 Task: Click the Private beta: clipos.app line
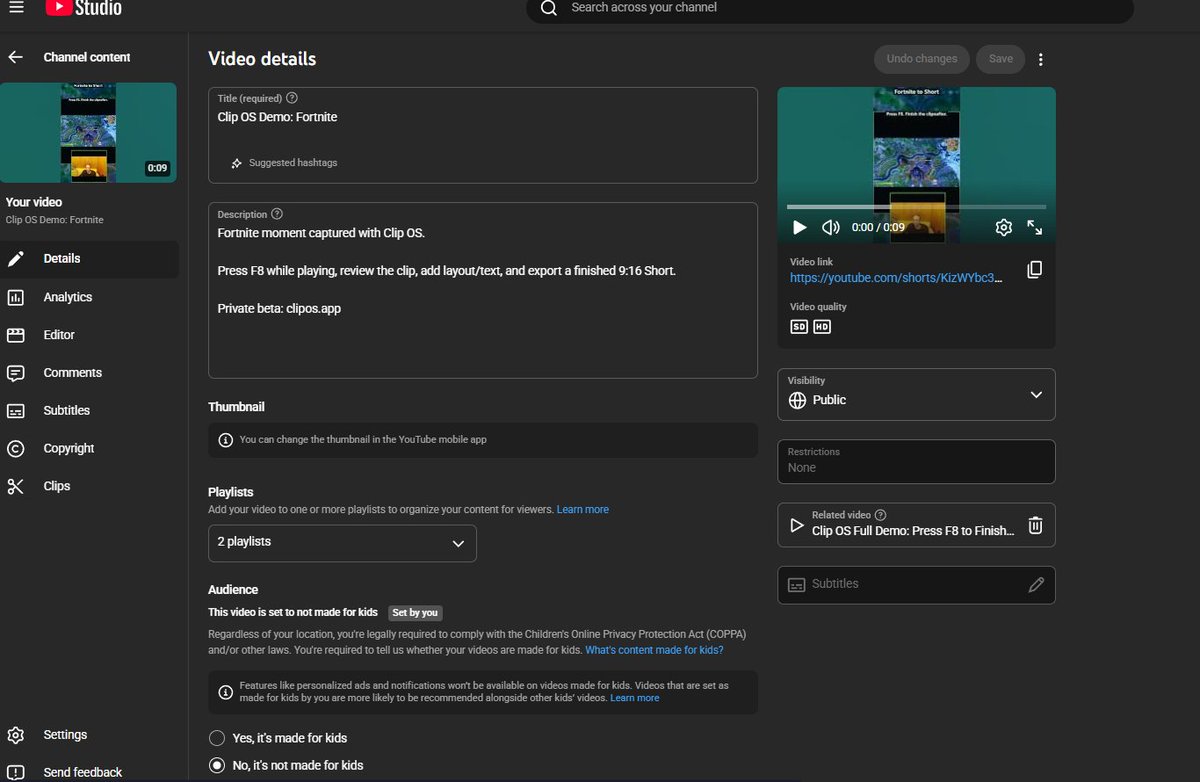click(279, 309)
